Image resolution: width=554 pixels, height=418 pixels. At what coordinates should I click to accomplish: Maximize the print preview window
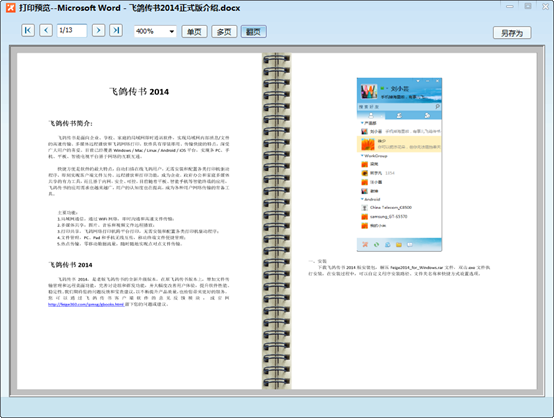pyautogui.click(x=528, y=6)
